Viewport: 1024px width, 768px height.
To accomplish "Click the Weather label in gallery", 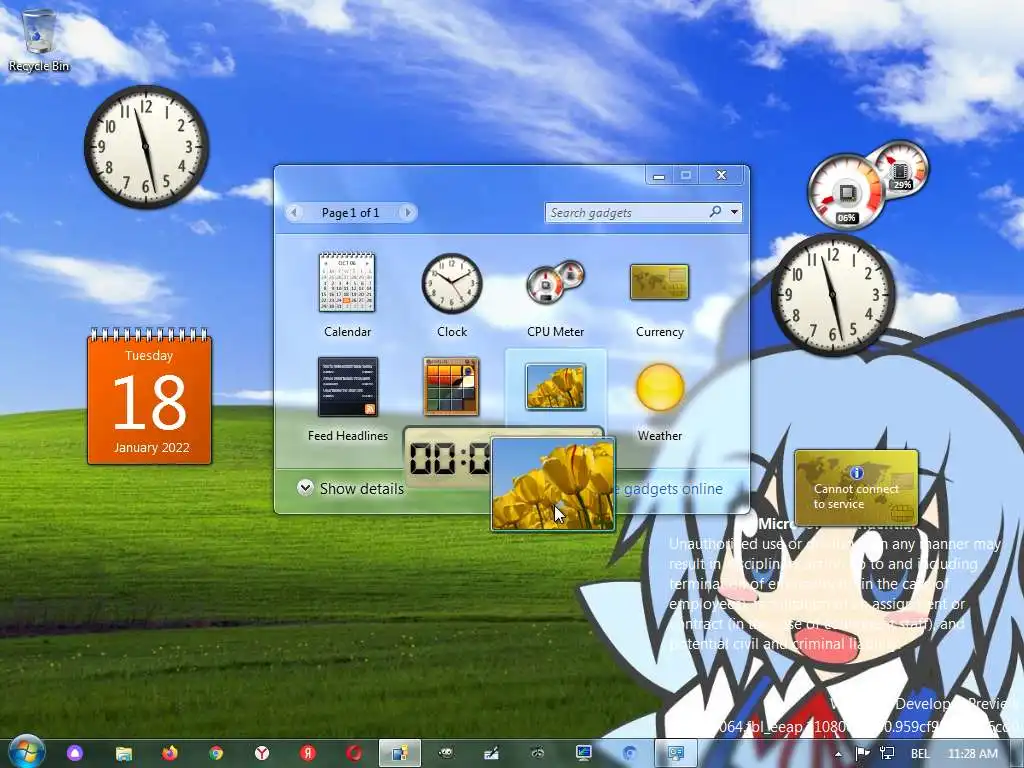I will 660,436.
